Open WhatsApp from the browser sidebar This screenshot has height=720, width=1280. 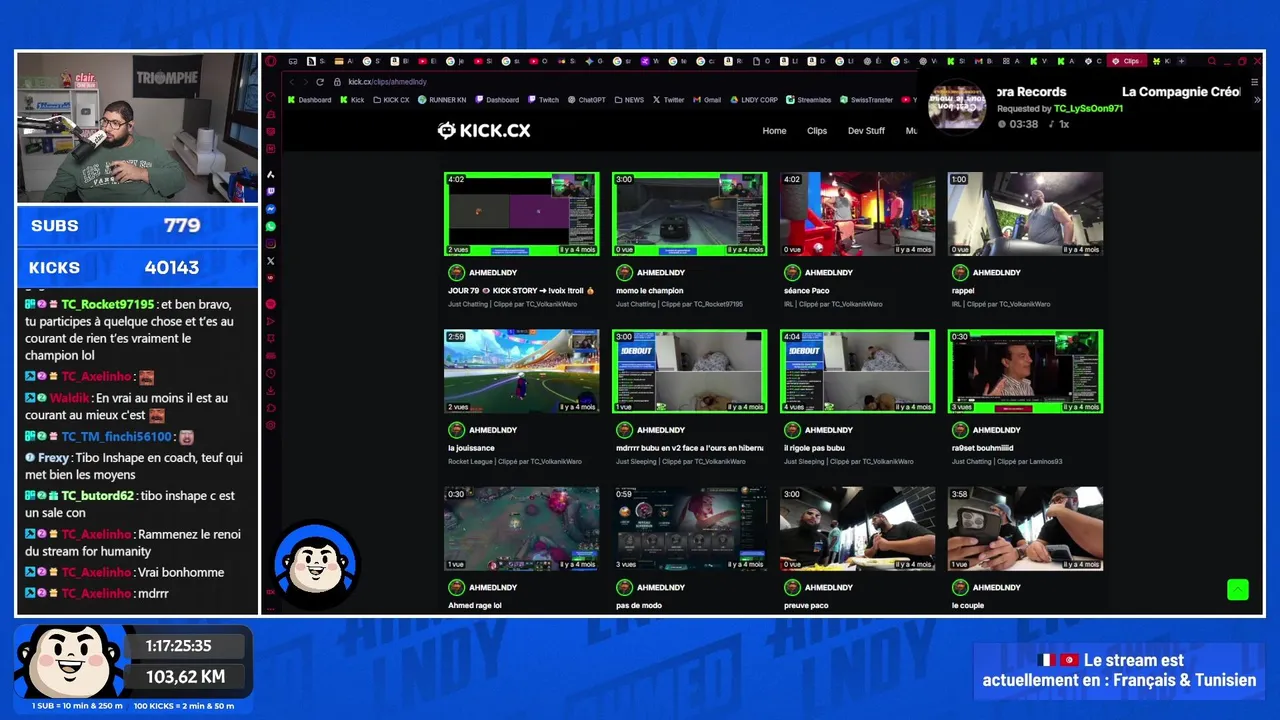click(x=271, y=226)
